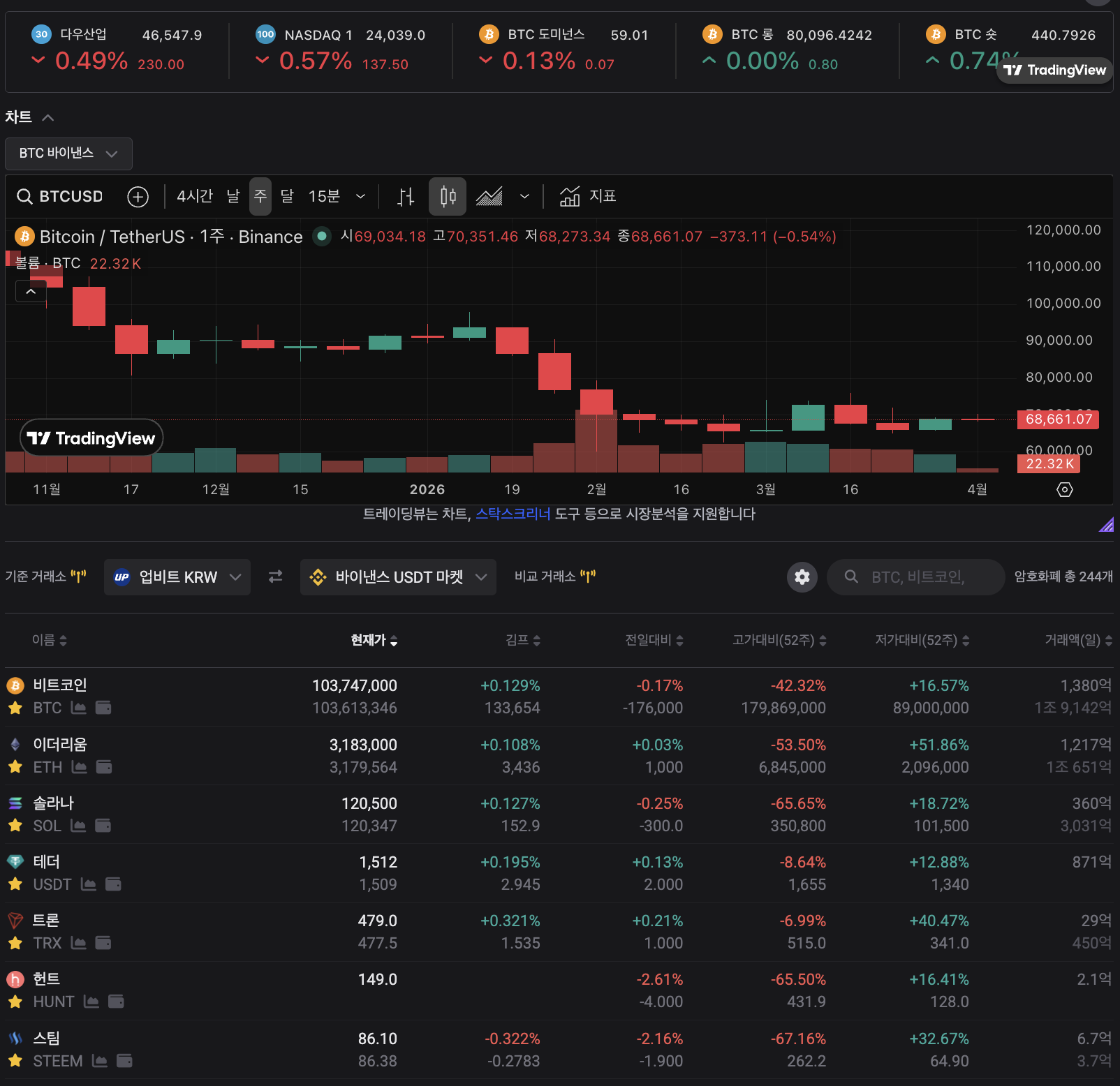Open the chart icon for ETH row
1120x1086 pixels.
[x=80, y=768]
